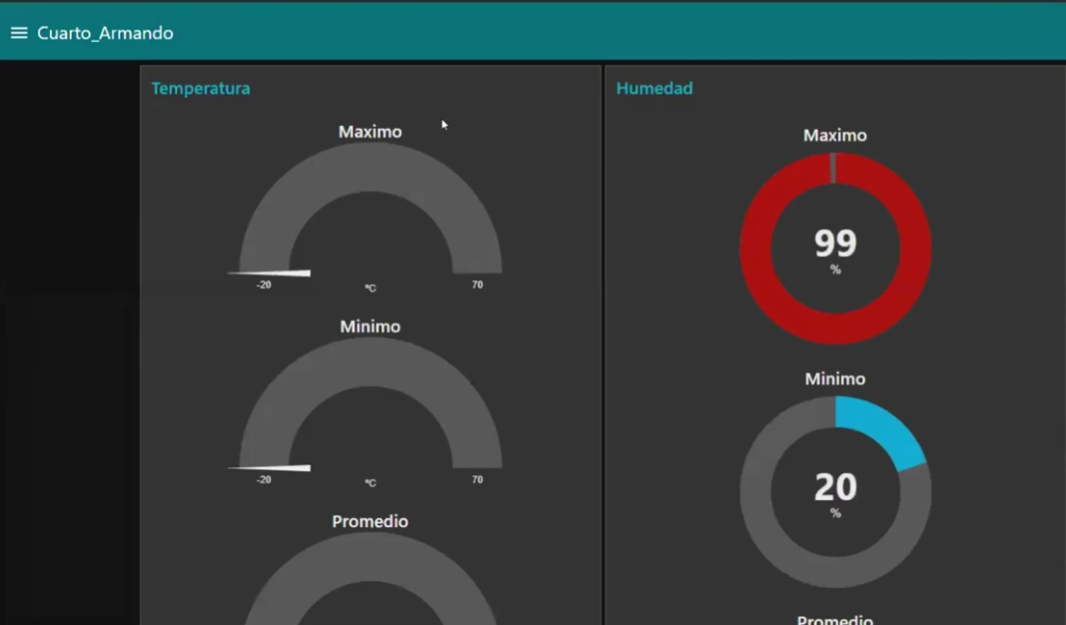Click the -20 scale label on Minimo gauge
Screen dimensions: 1066x625
click(264, 479)
